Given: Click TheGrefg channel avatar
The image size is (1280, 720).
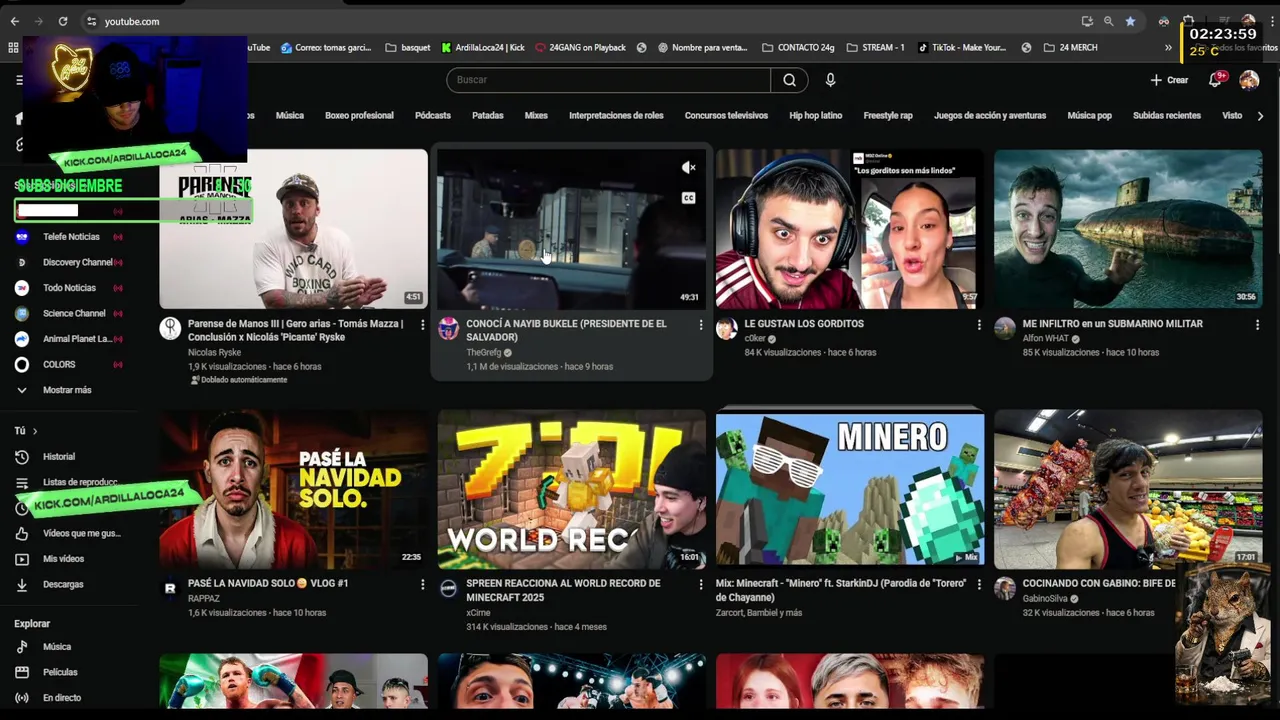Looking at the screenshot, I should pos(449,328).
